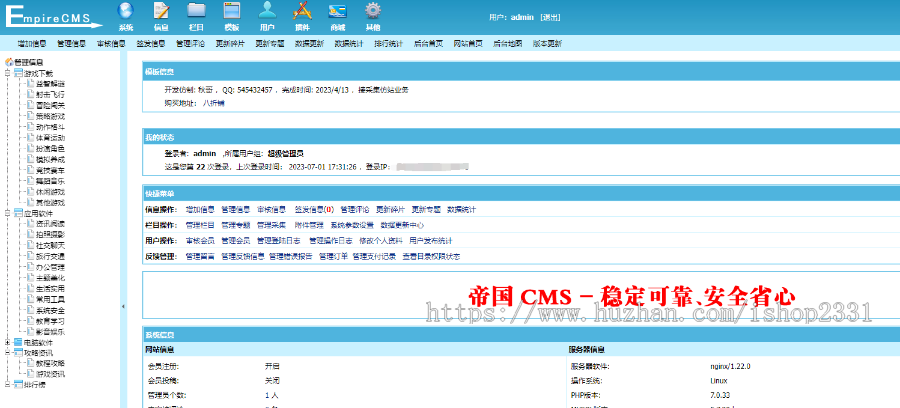Click the page icon beside 教程攻略

click(x=30, y=363)
